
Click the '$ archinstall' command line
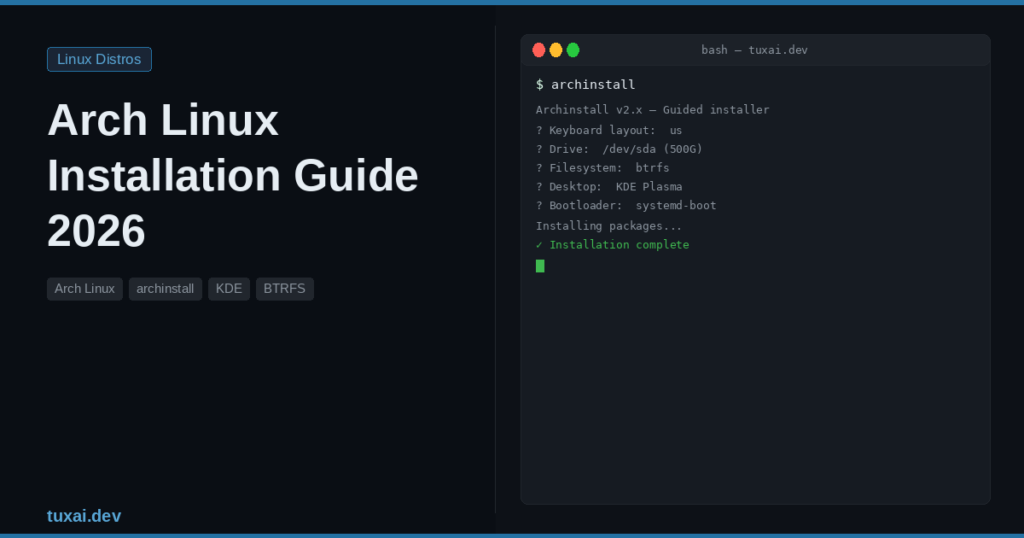tap(585, 84)
